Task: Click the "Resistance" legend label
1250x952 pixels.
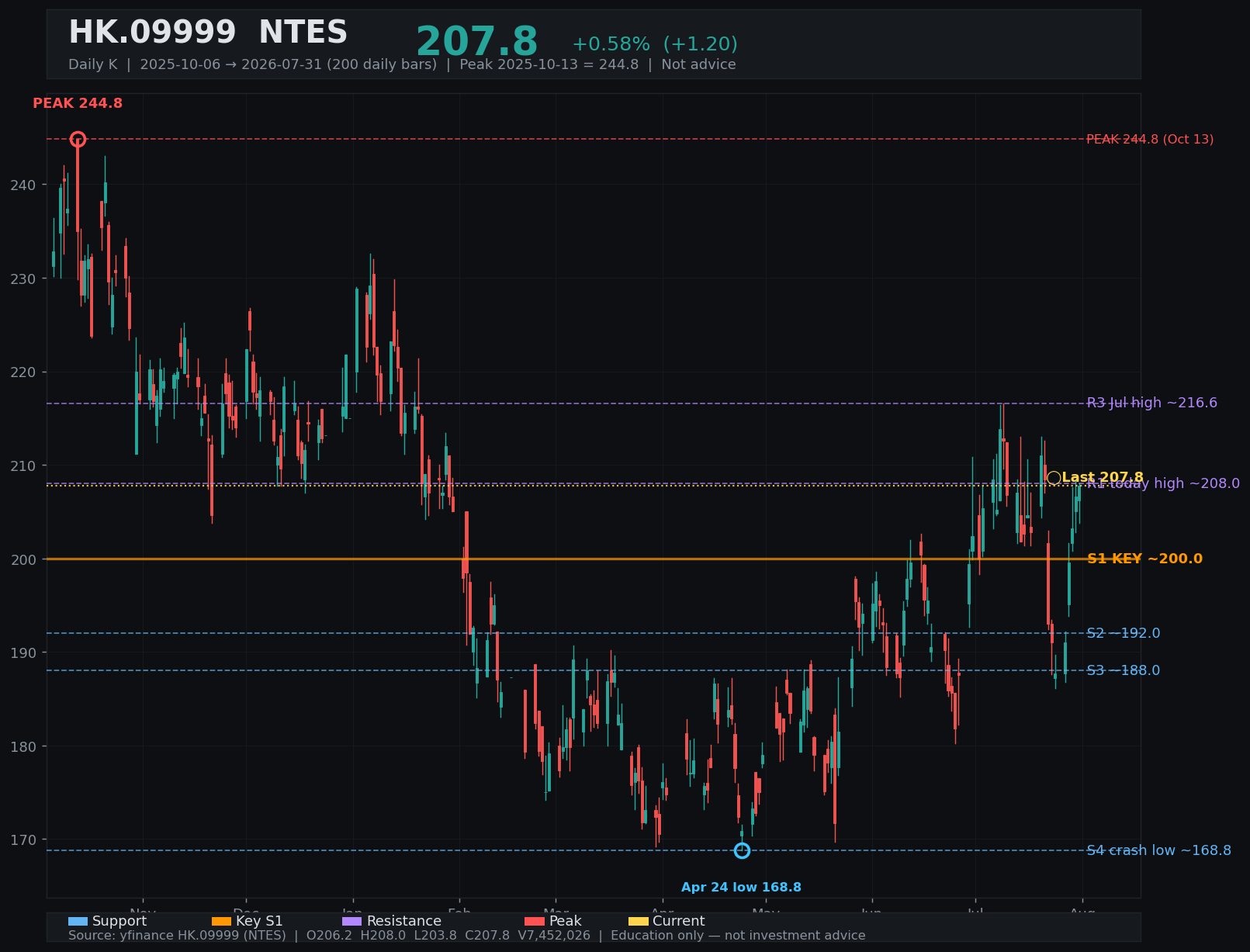Action: coord(403,921)
